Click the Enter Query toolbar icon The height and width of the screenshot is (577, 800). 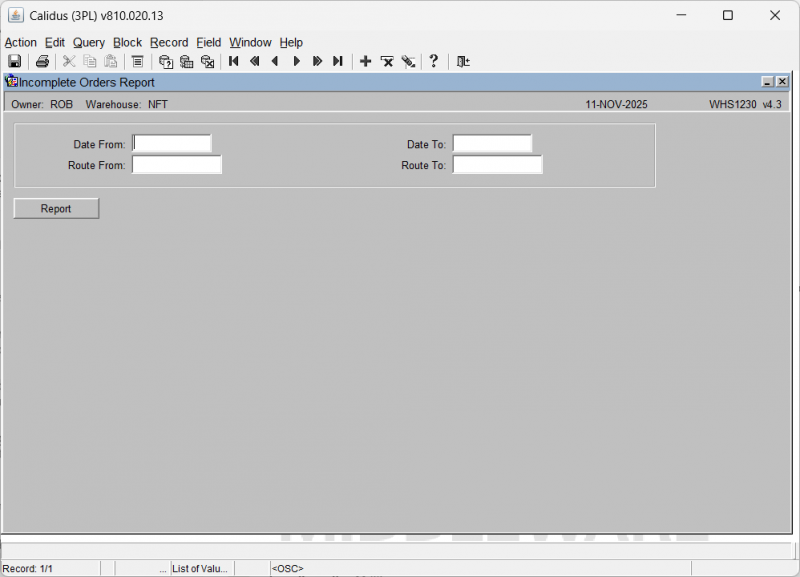click(166, 62)
